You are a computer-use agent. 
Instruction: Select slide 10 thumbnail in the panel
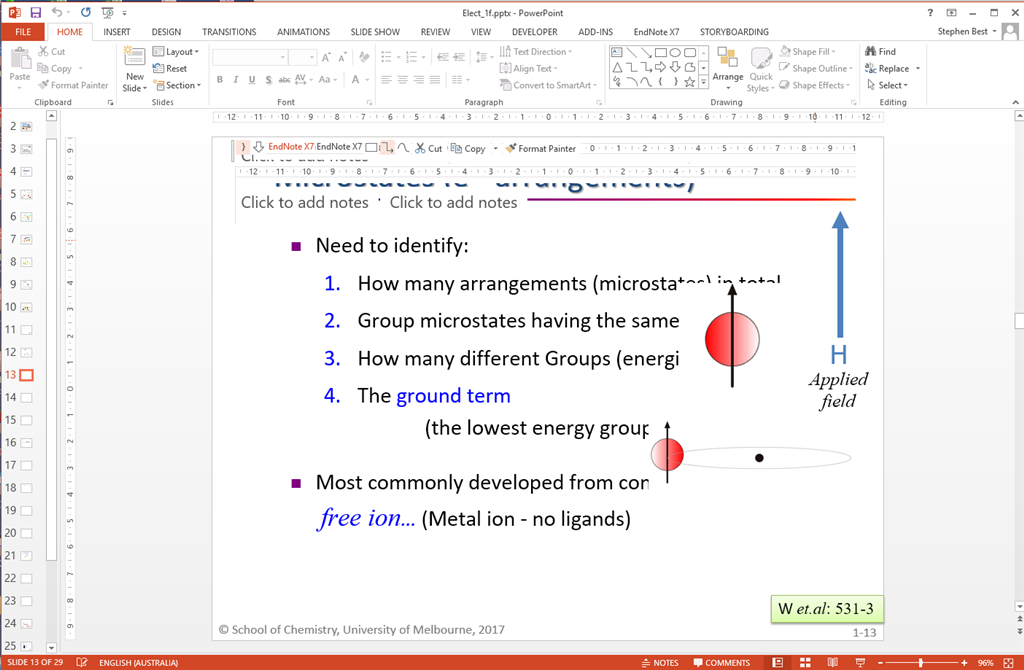pos(26,307)
